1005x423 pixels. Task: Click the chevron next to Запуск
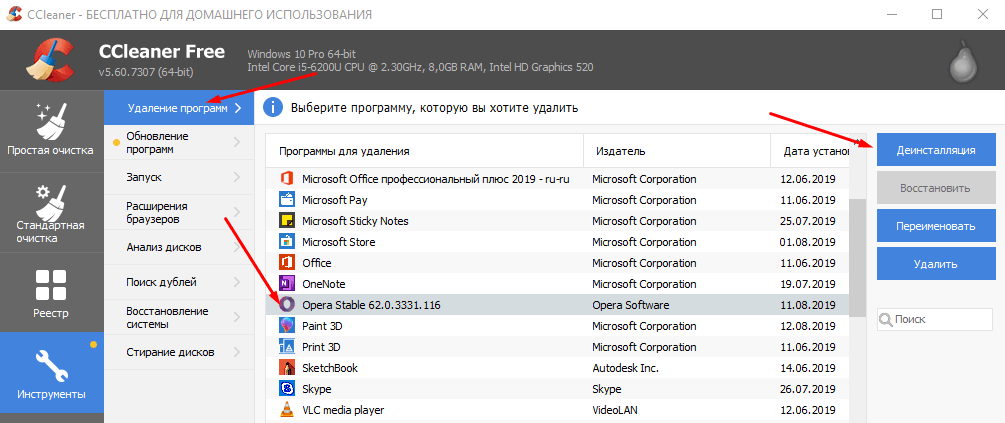coord(237,177)
